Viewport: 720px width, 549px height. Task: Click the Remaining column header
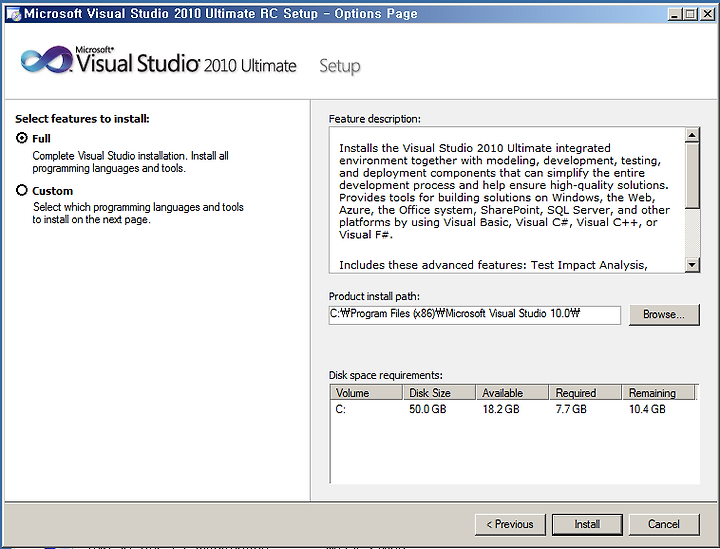pyautogui.click(x=659, y=393)
